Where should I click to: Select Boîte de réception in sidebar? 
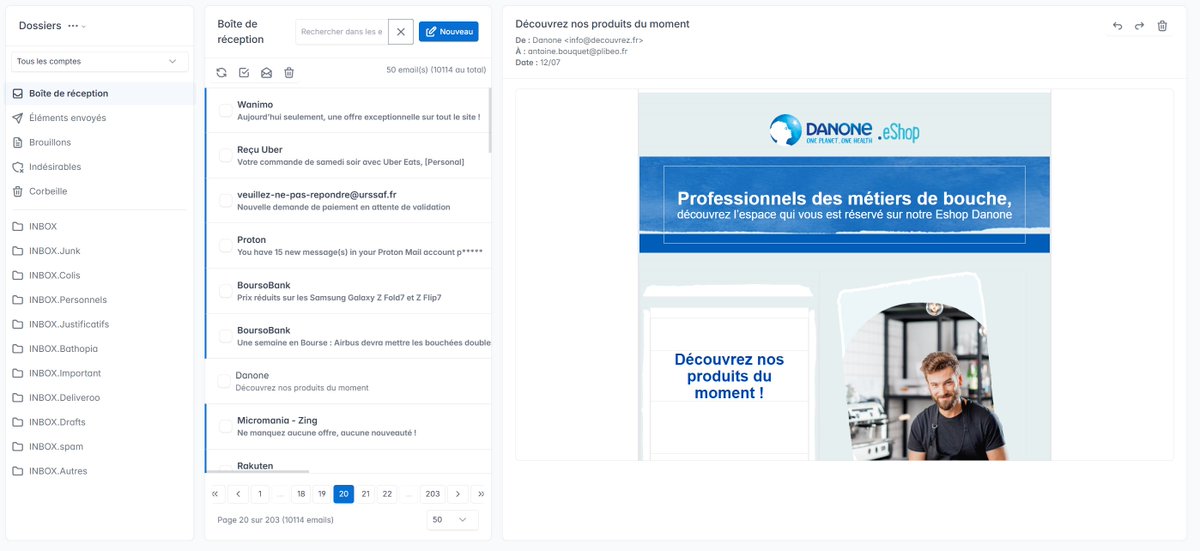coord(100,93)
